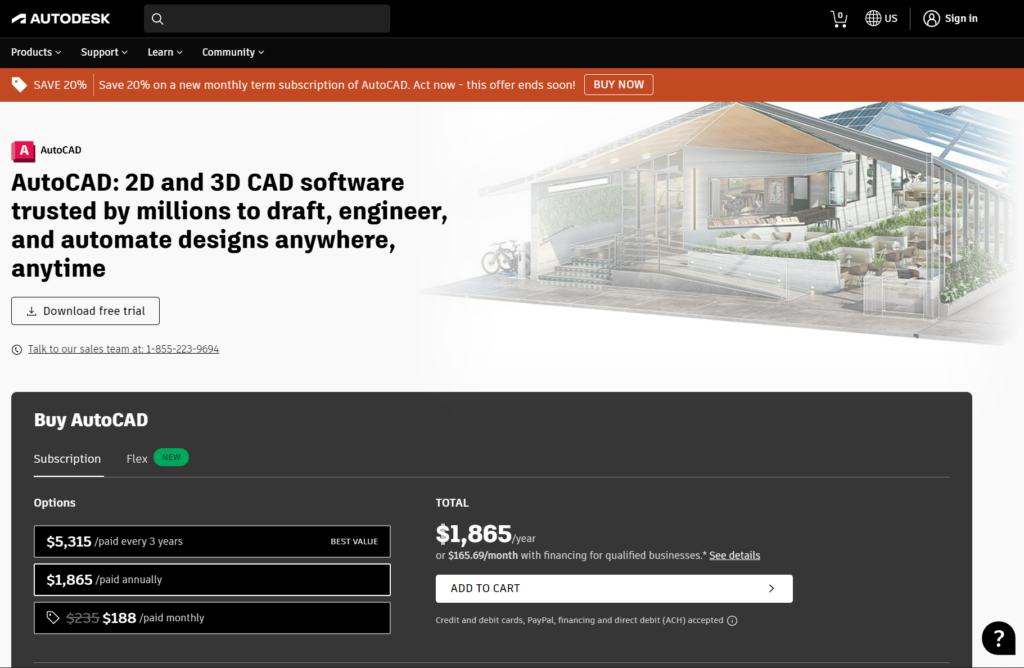Expand the Support dropdown menu

pos(104,52)
